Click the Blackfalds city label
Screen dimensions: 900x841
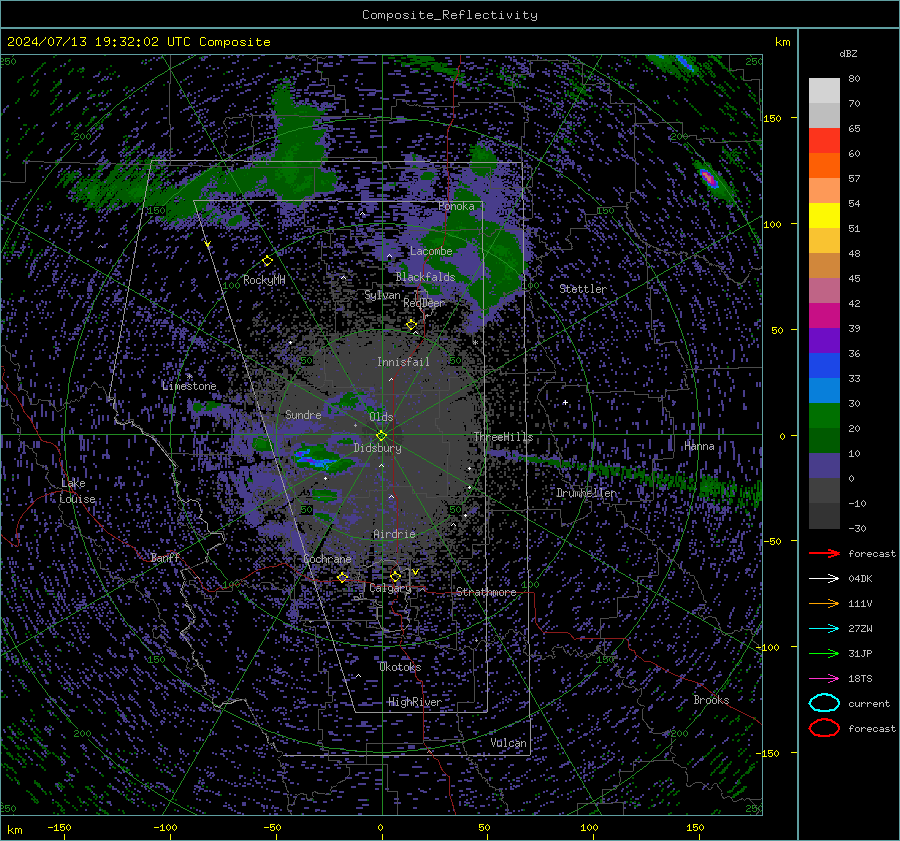click(425, 277)
